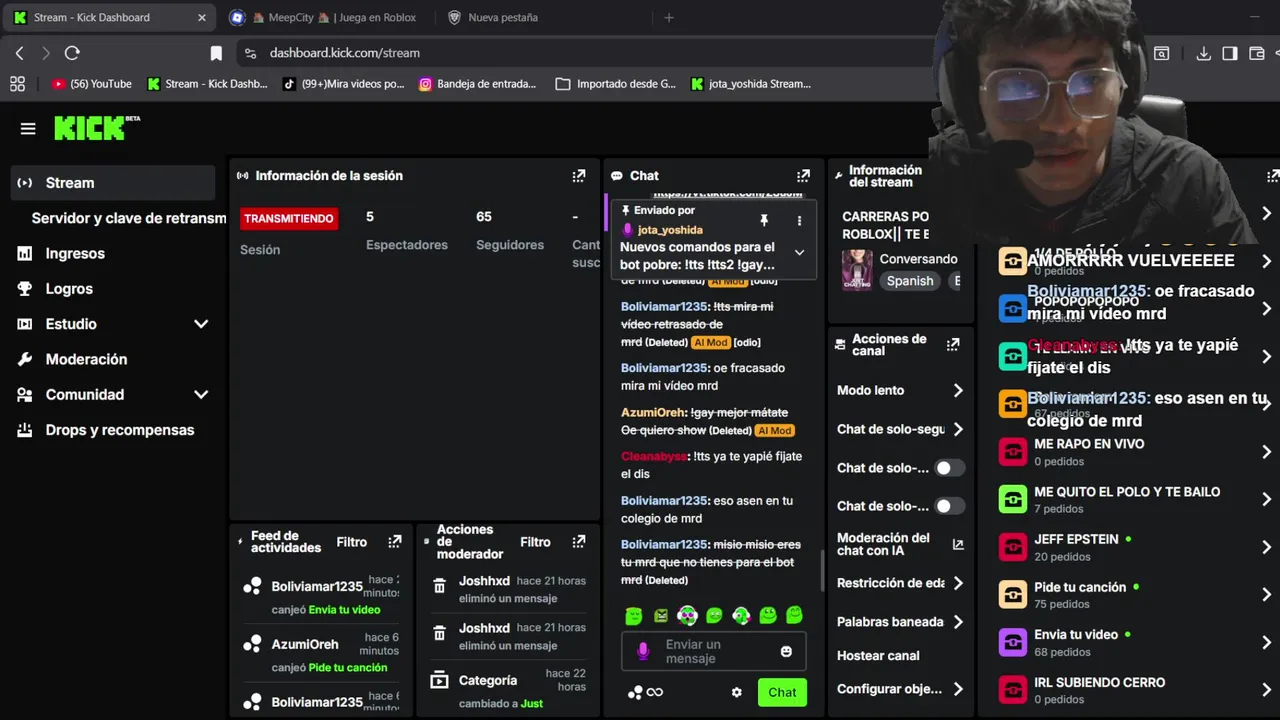Image resolution: width=1280 pixels, height=720 pixels.
Task: Click the emoji picker in message box
Action: coord(786,651)
